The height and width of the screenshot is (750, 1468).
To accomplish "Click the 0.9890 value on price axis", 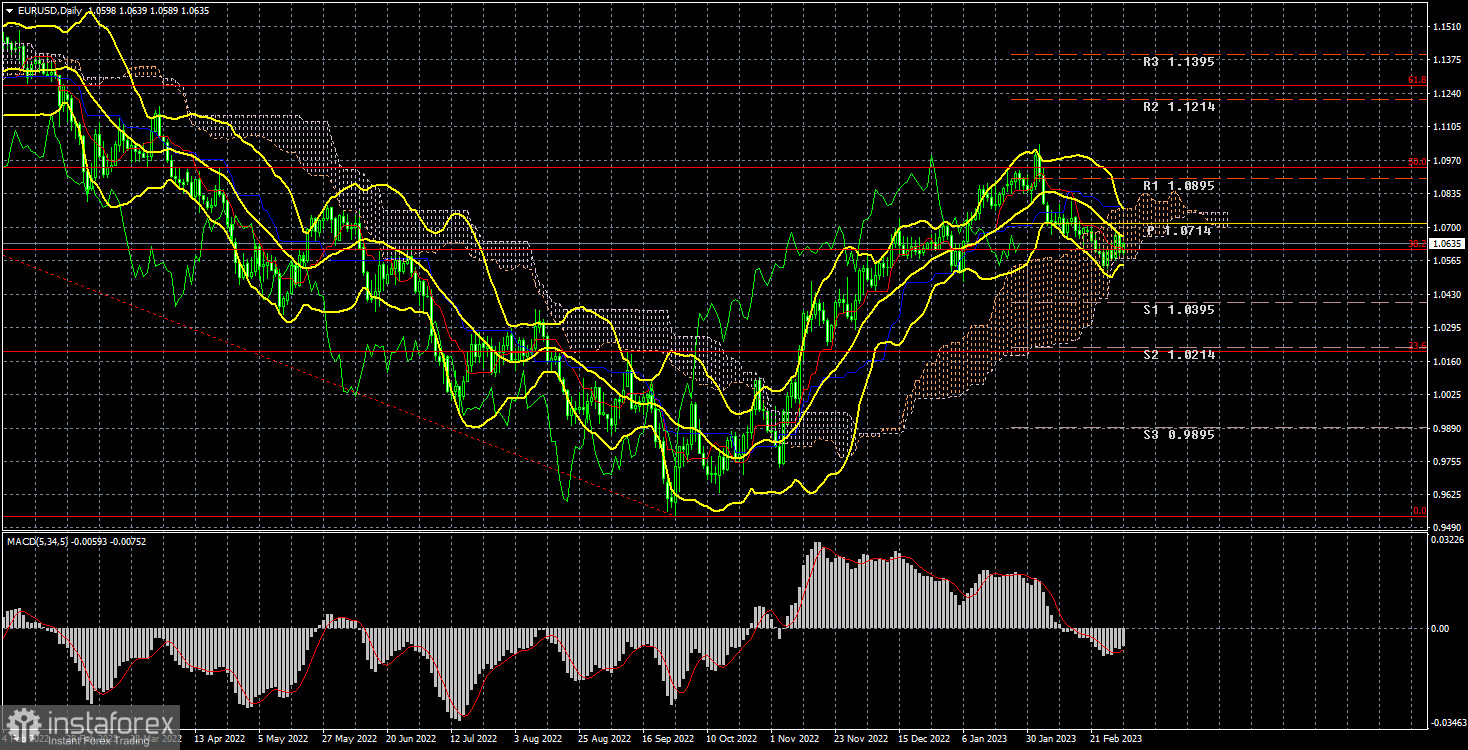I will pos(1446,428).
